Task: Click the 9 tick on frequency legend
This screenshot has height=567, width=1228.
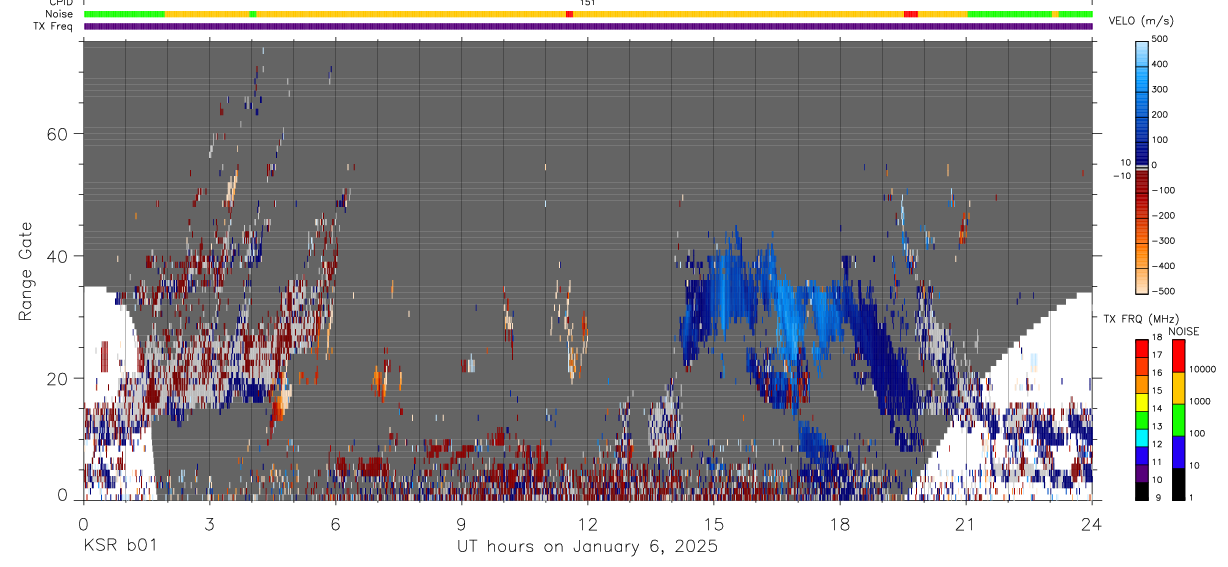Action: click(x=1156, y=499)
